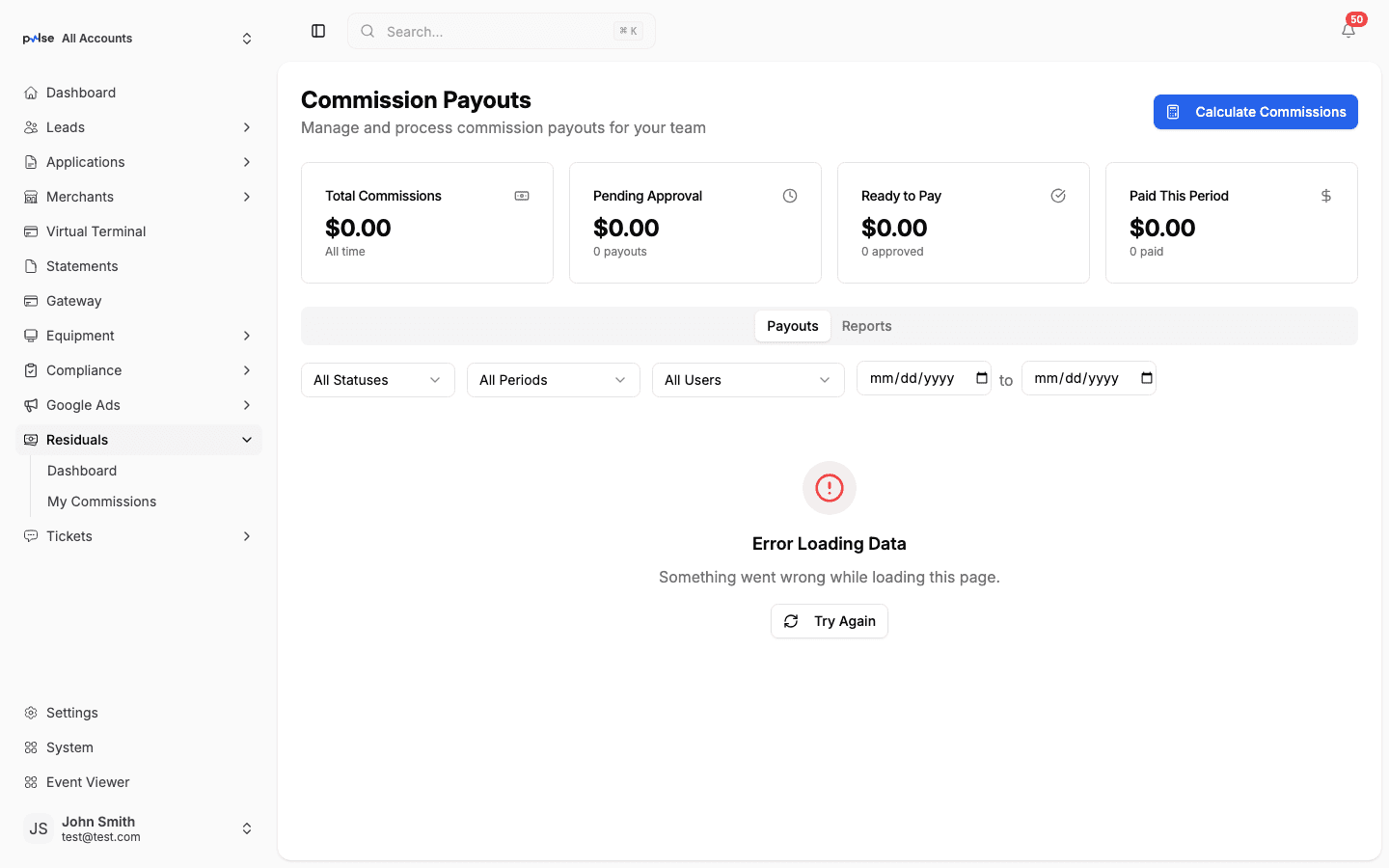The height and width of the screenshot is (868, 1389).
Task: Click the checkmark icon on Ready to Pay card
Action: 1058,195
